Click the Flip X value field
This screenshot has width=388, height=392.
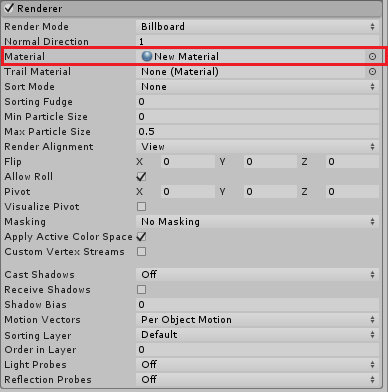[188, 162]
